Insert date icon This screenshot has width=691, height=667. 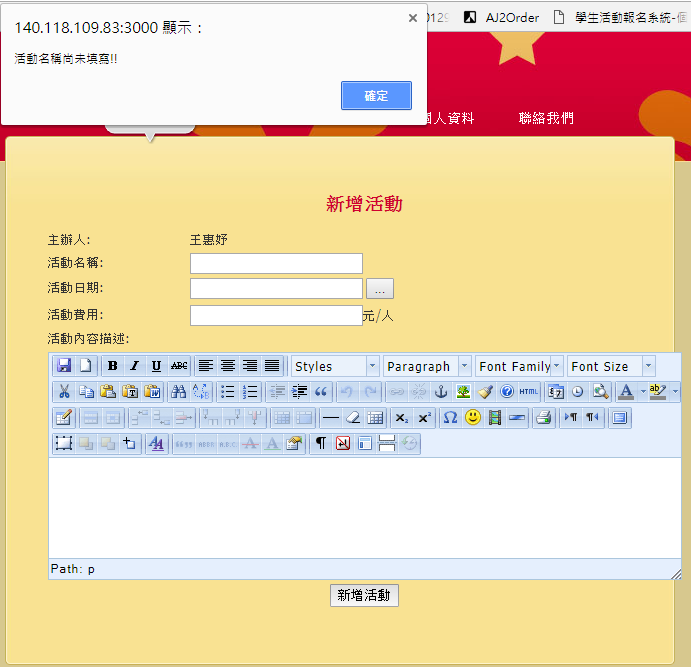[x=556, y=392]
